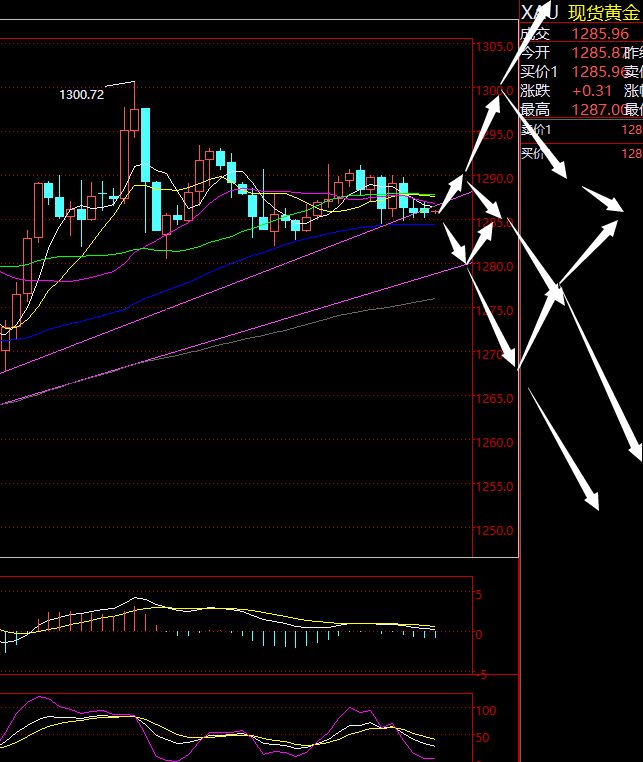Click the 今开 label

(535, 52)
